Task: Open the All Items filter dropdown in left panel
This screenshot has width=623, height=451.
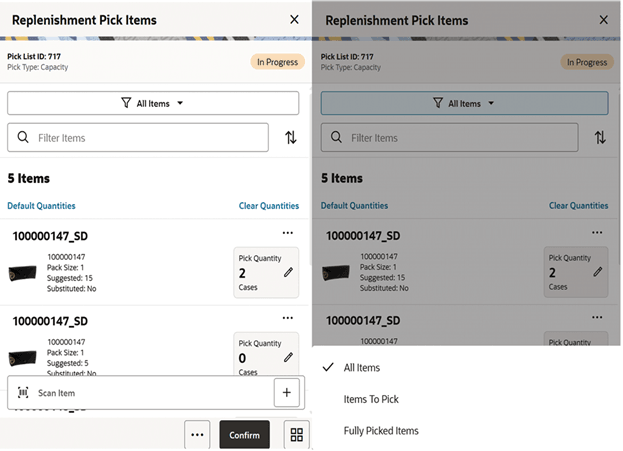Action: [153, 103]
